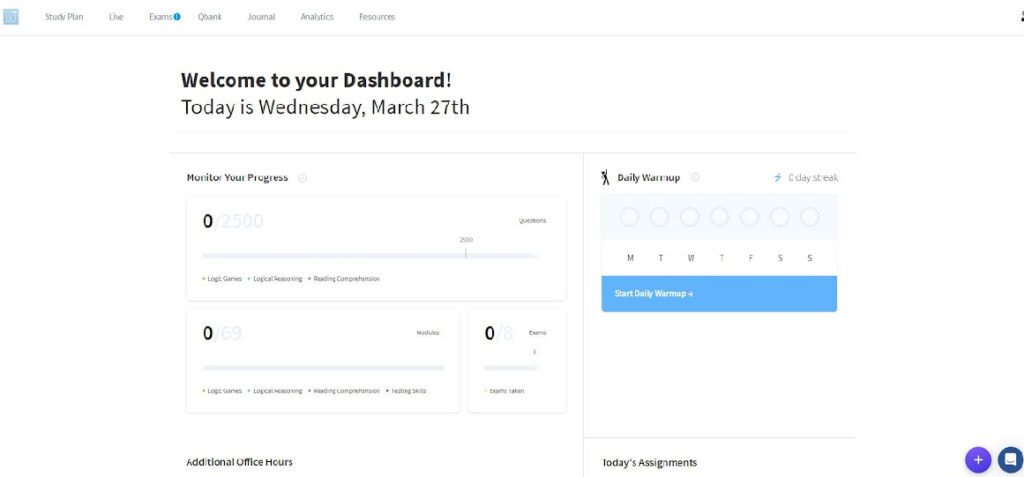Click the info icon next to Daily Warmup

pos(695,177)
